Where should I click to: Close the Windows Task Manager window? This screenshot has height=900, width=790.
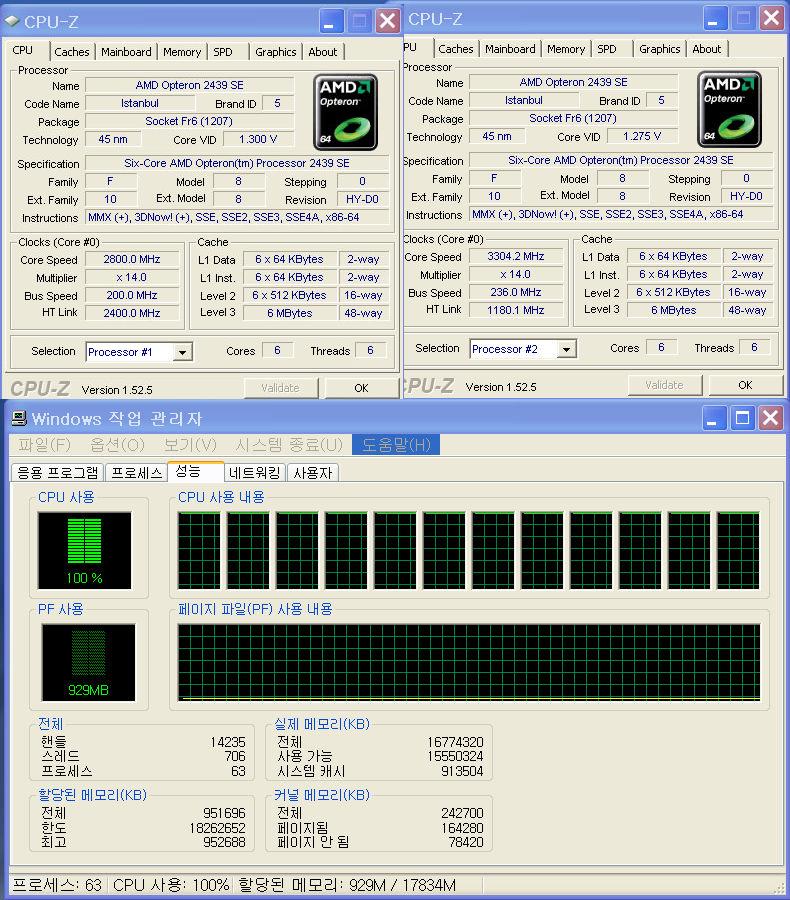click(771, 418)
